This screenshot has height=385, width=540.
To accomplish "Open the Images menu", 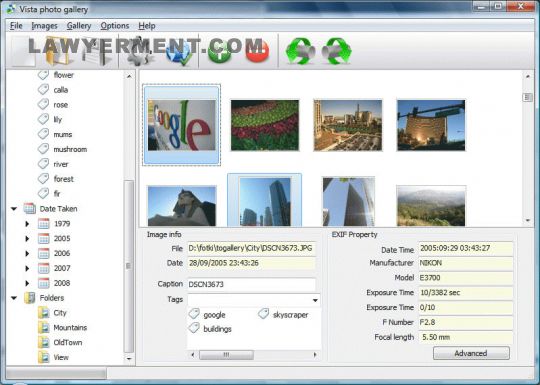I will click(x=44, y=26).
